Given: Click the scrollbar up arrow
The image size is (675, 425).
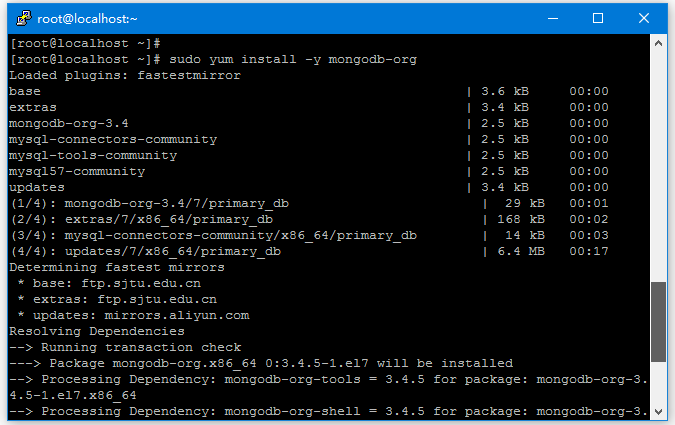Looking at the screenshot, I should click(x=658, y=43).
